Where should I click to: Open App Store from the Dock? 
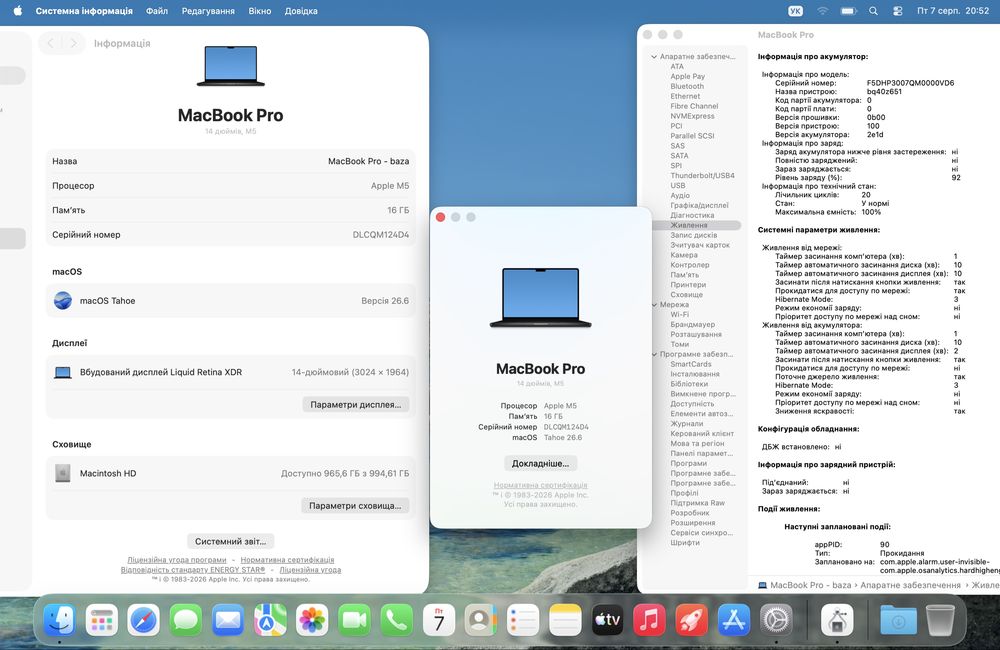click(x=733, y=619)
